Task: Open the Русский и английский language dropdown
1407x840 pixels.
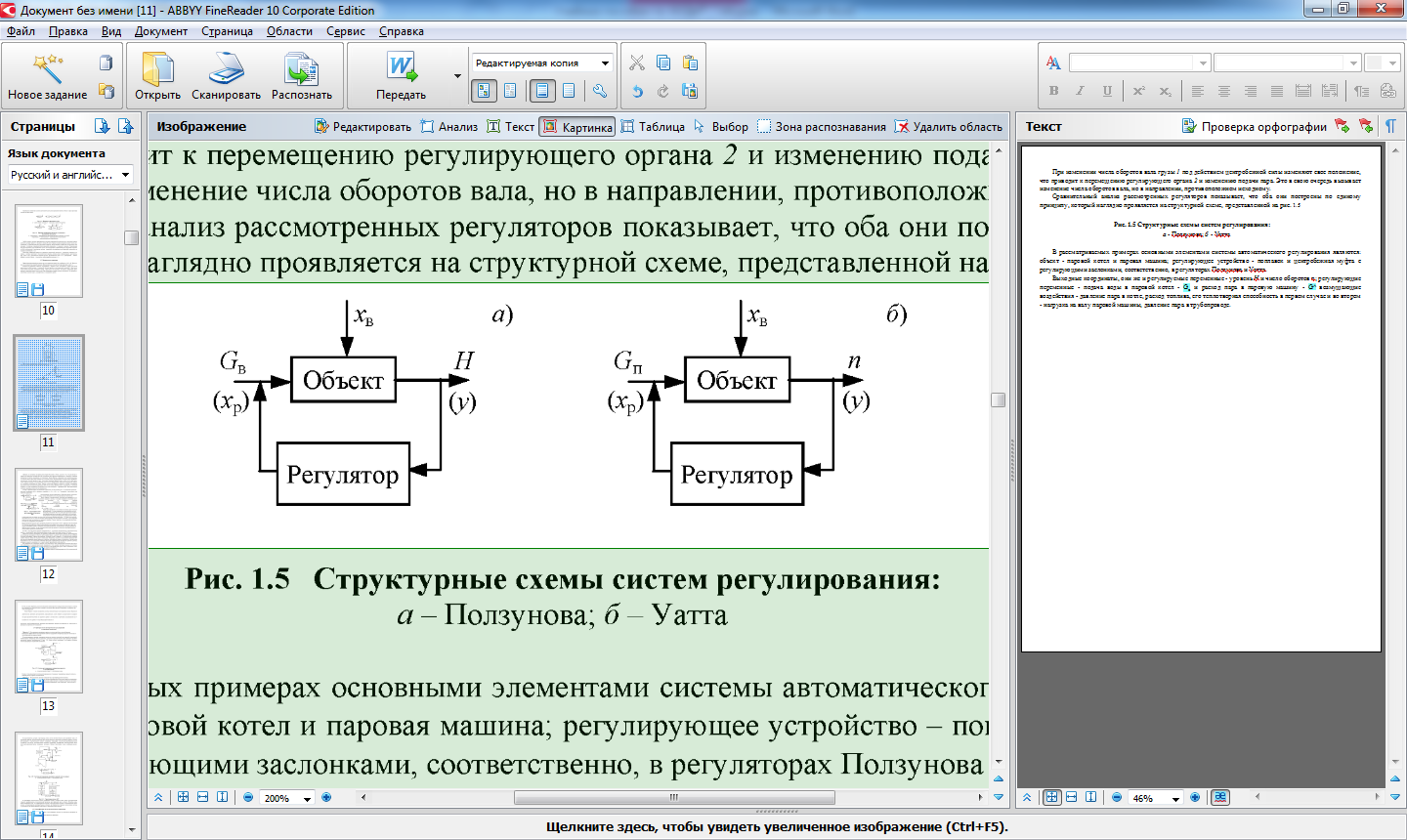Action: coord(70,175)
